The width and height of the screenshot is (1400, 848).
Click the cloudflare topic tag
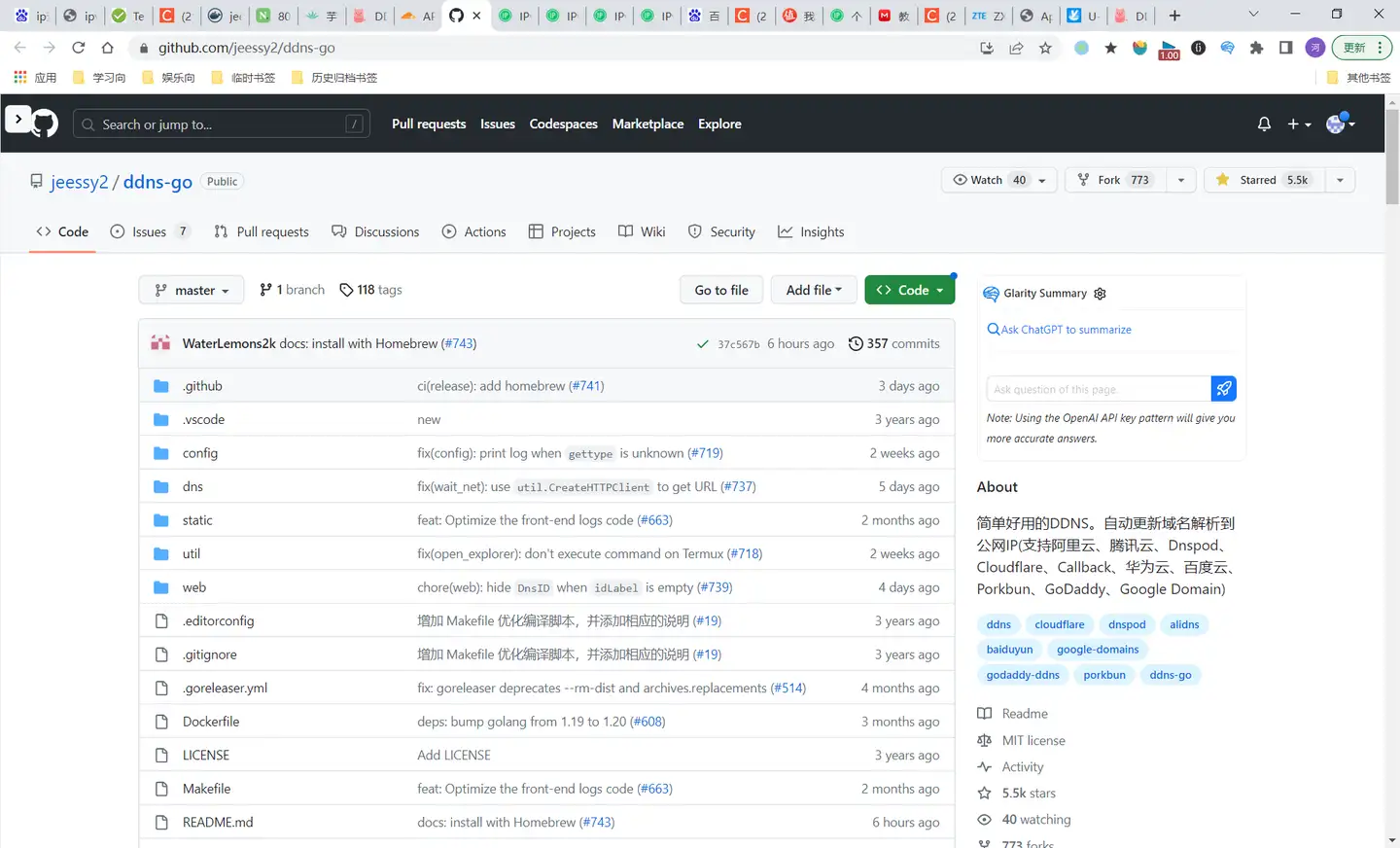click(1060, 624)
